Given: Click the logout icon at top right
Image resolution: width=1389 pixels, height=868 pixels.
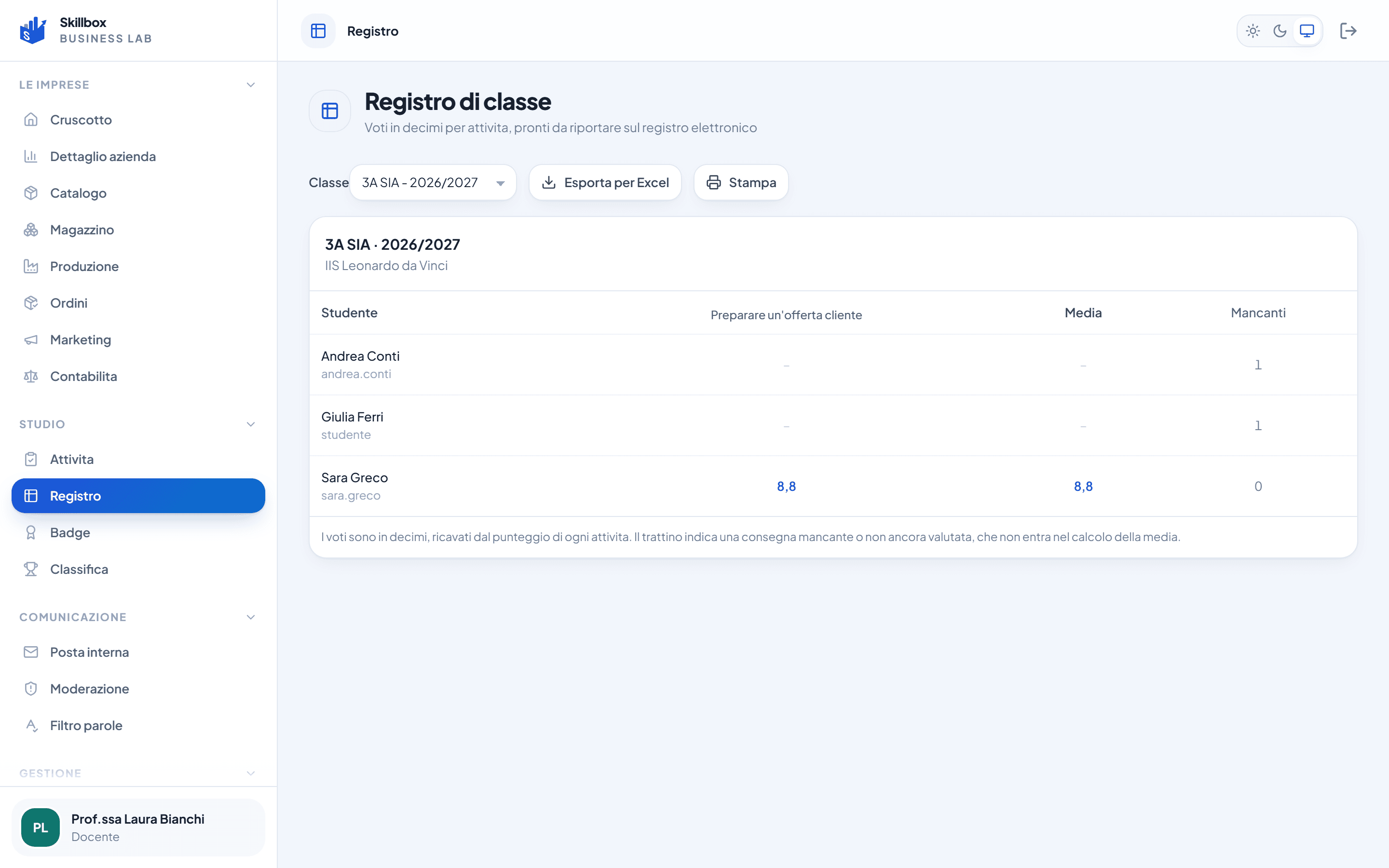Looking at the screenshot, I should [x=1348, y=31].
